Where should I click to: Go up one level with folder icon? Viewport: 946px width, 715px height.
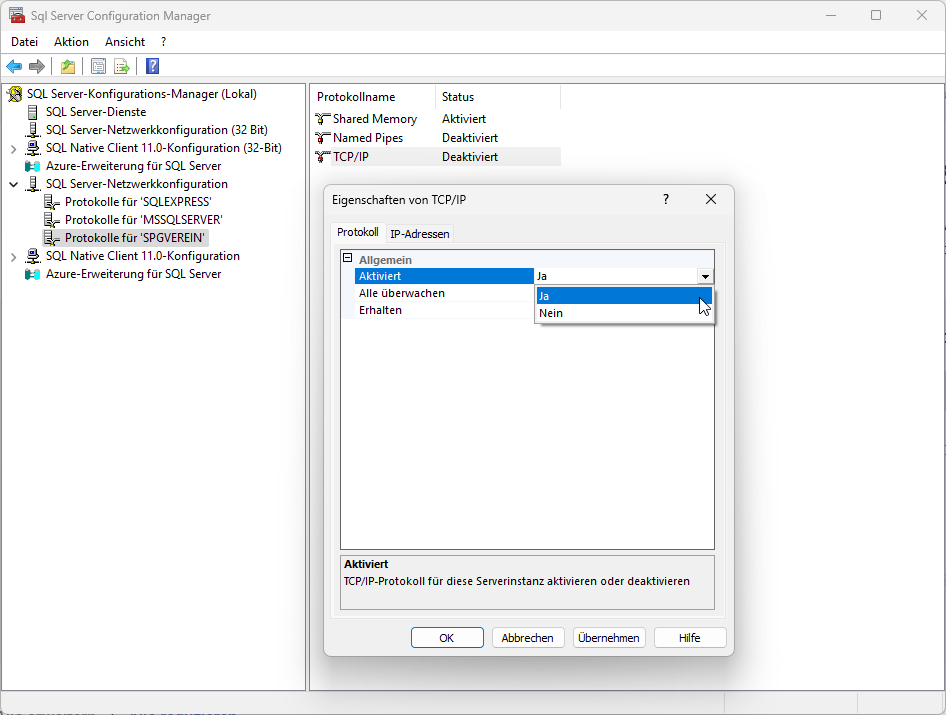[67, 67]
